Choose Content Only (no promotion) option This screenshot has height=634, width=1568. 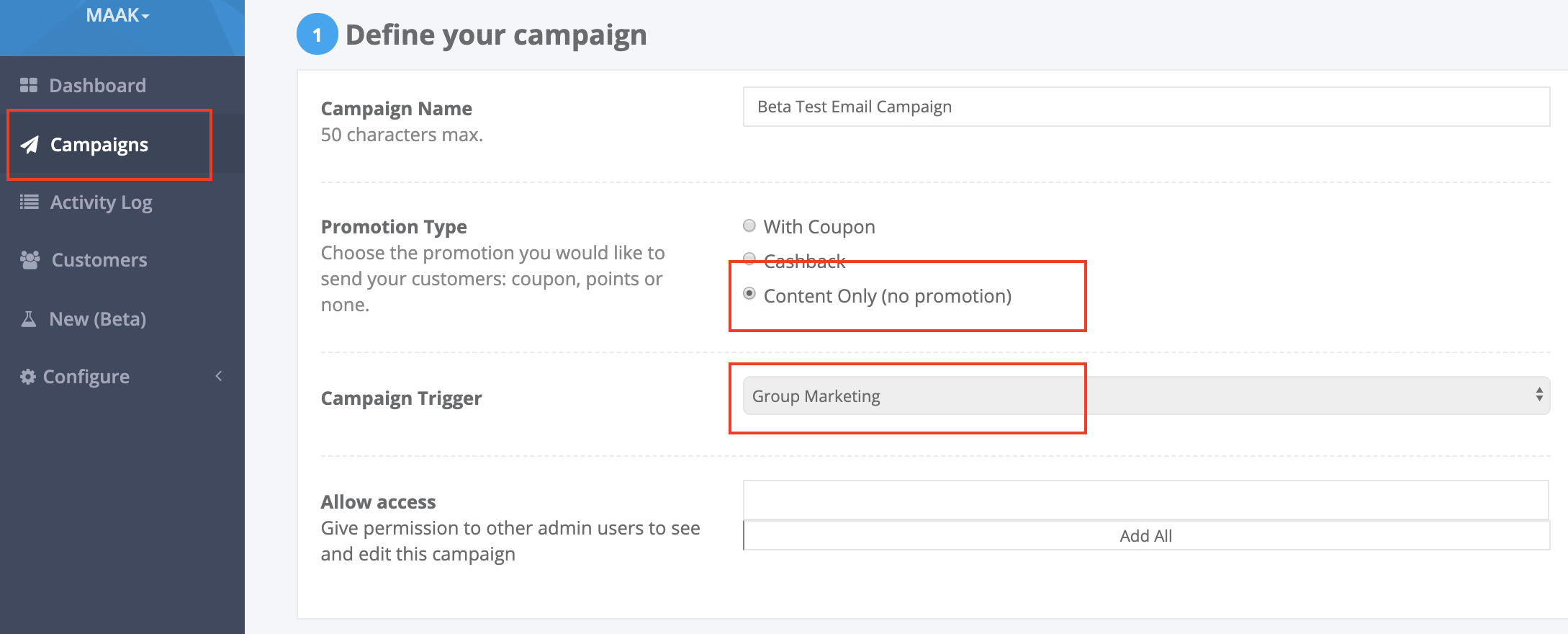[x=749, y=294]
